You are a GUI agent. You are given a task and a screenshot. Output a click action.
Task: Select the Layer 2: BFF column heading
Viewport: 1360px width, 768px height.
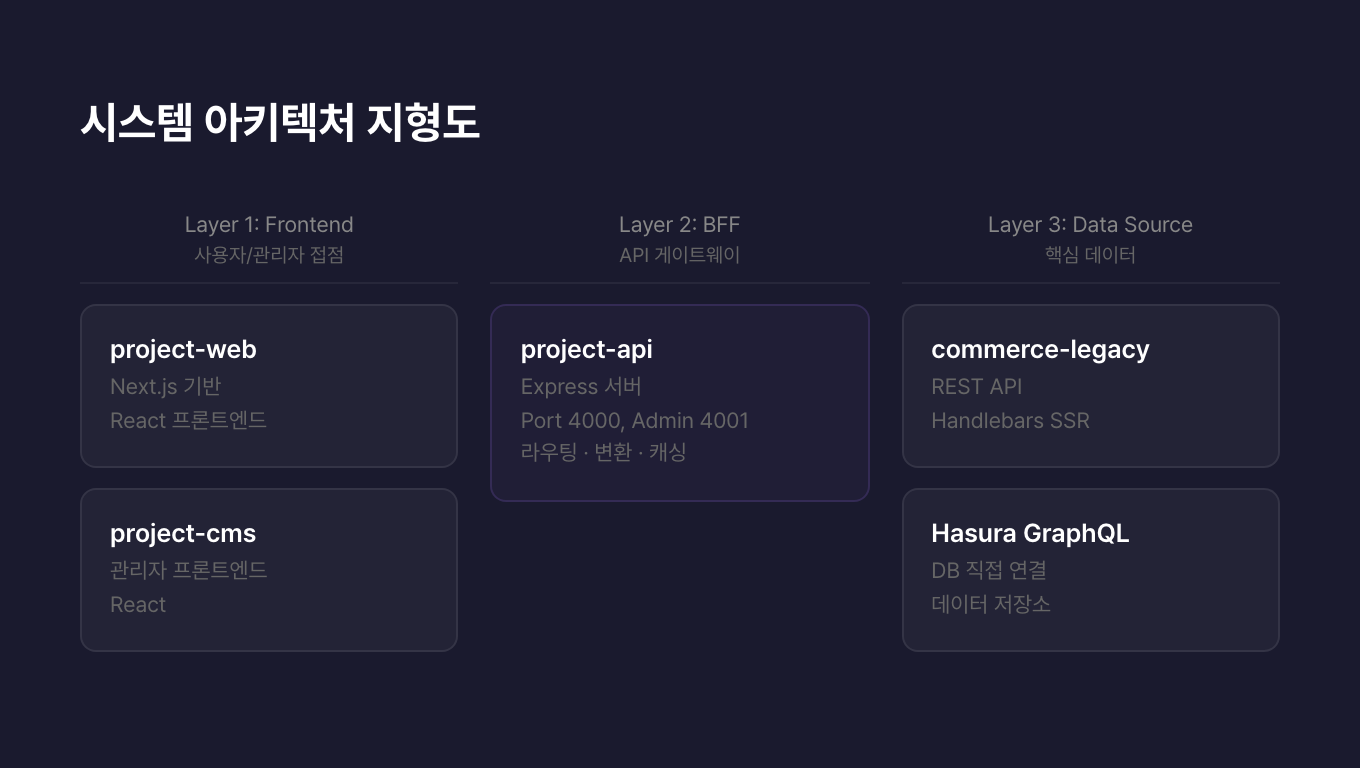point(679,225)
